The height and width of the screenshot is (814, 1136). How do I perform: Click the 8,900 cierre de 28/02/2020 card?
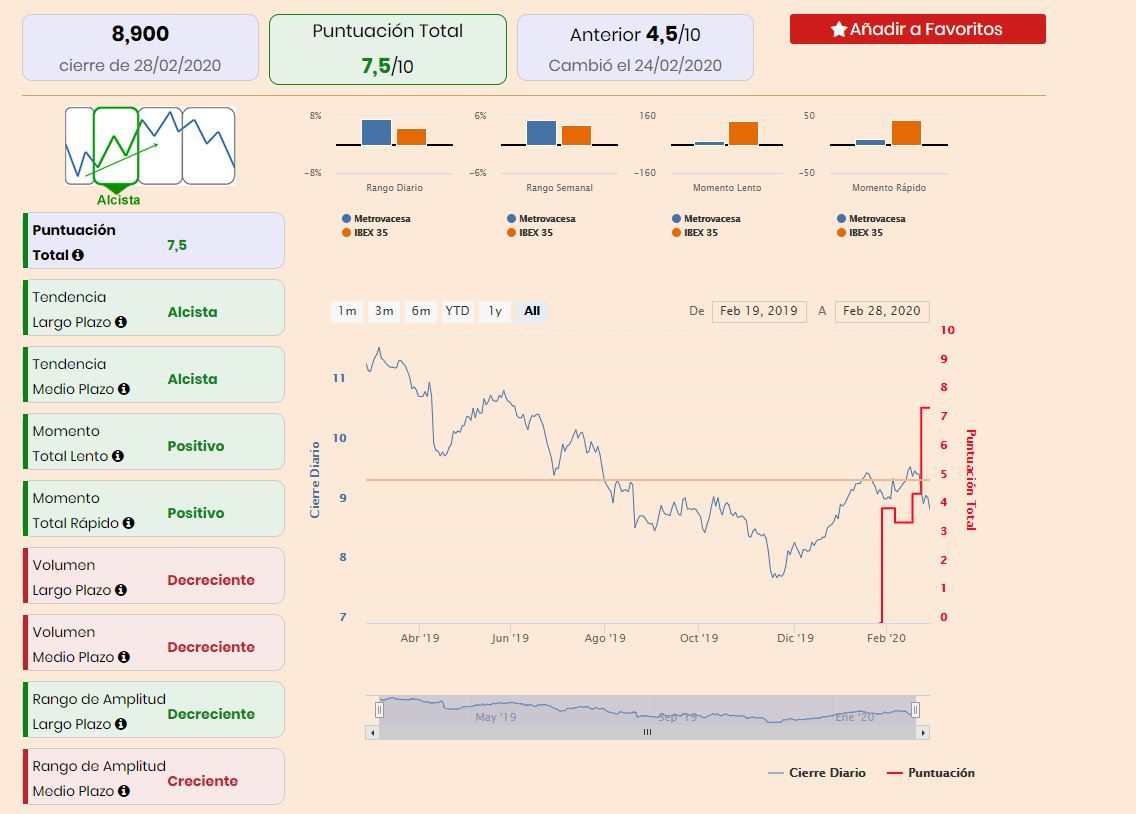coord(140,48)
